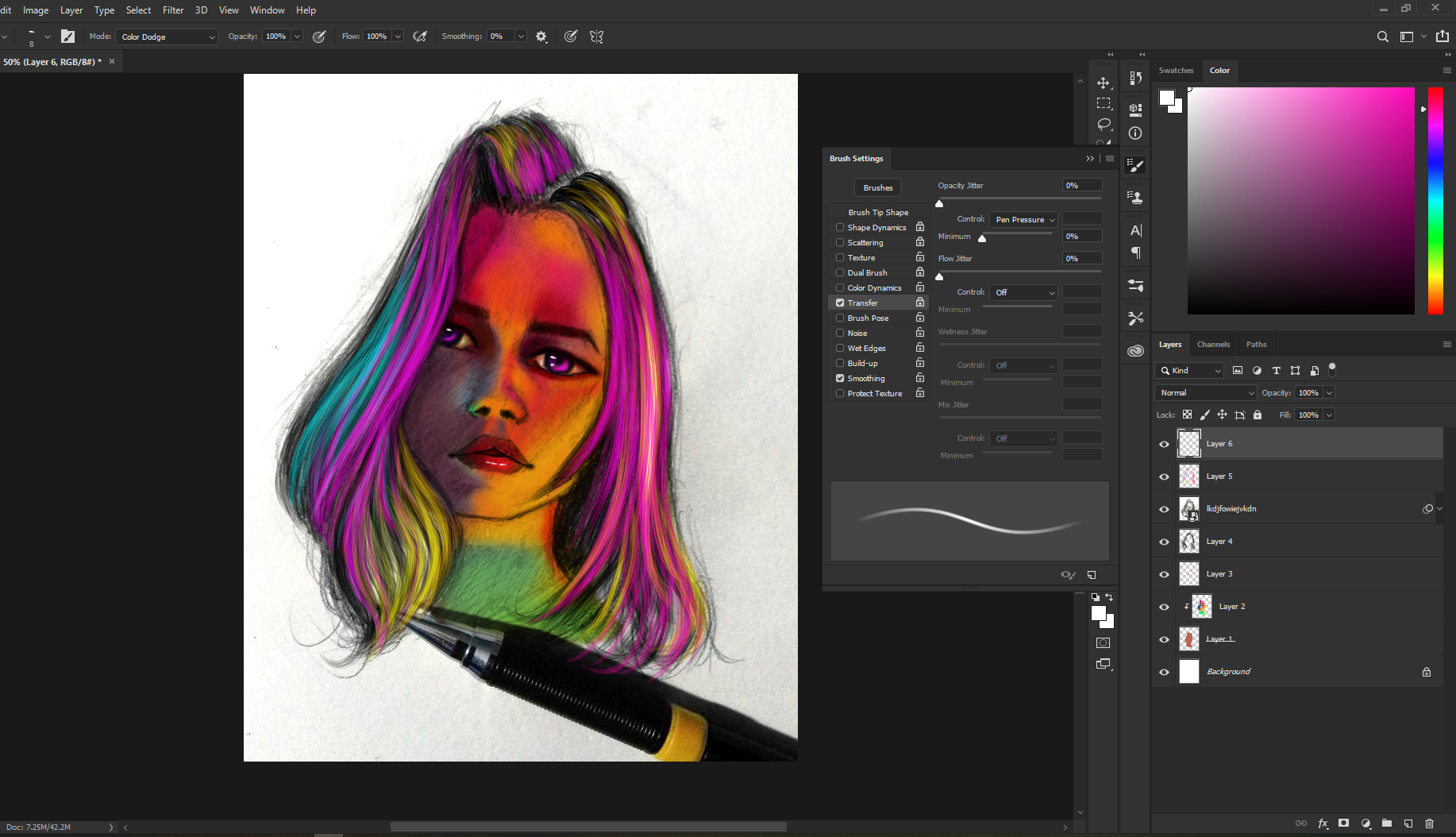1456x837 pixels.
Task: Click the color picker field
Action: pos(1300,200)
